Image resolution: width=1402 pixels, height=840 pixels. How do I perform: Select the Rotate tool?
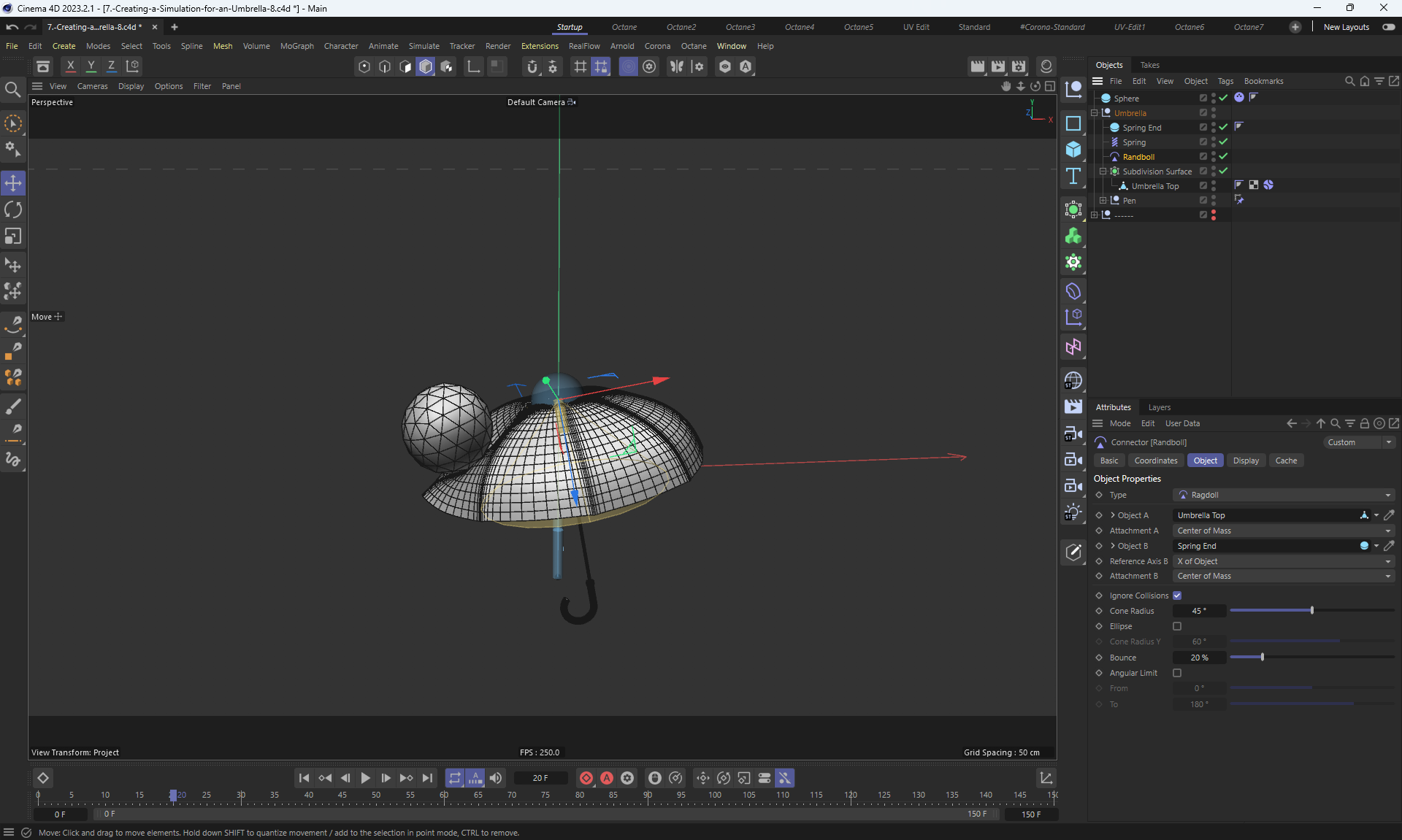click(x=13, y=210)
